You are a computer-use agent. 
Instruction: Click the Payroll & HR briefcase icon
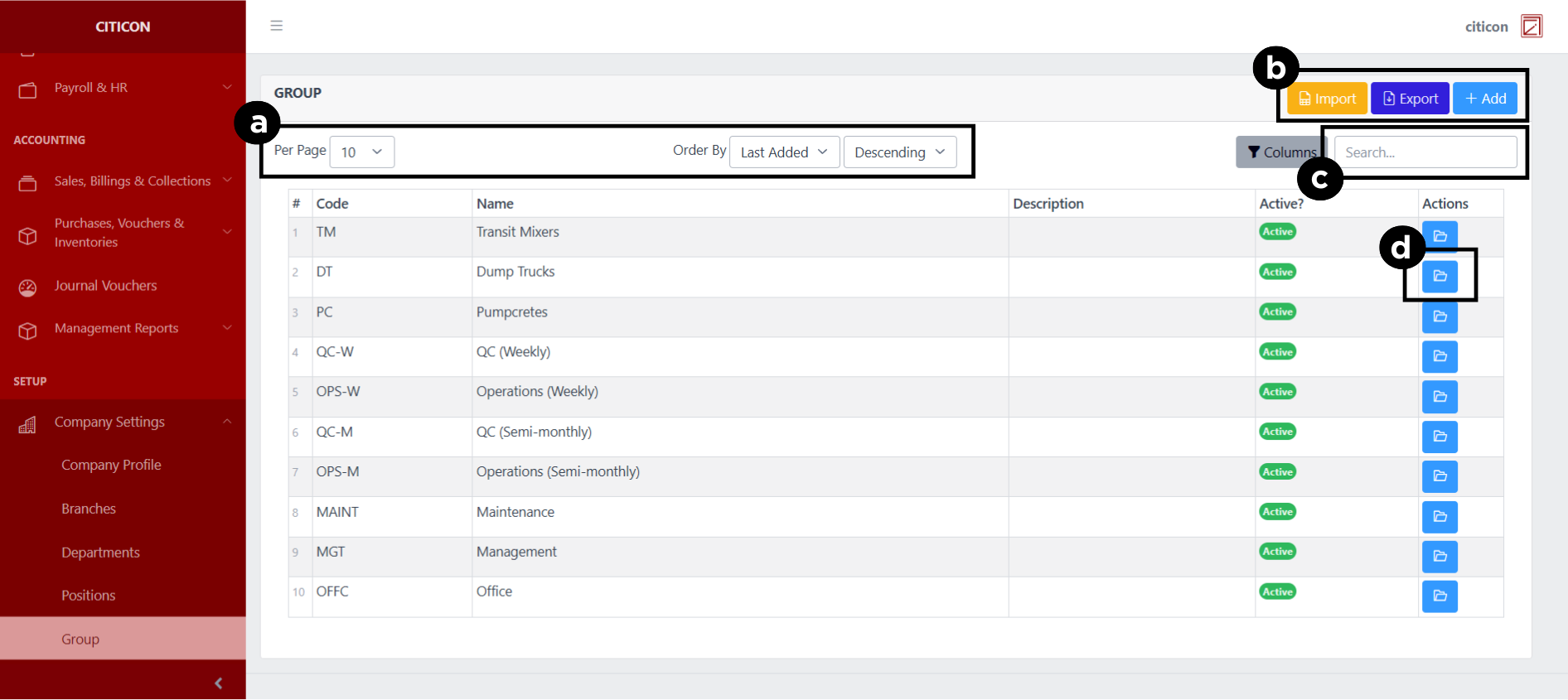(x=28, y=89)
